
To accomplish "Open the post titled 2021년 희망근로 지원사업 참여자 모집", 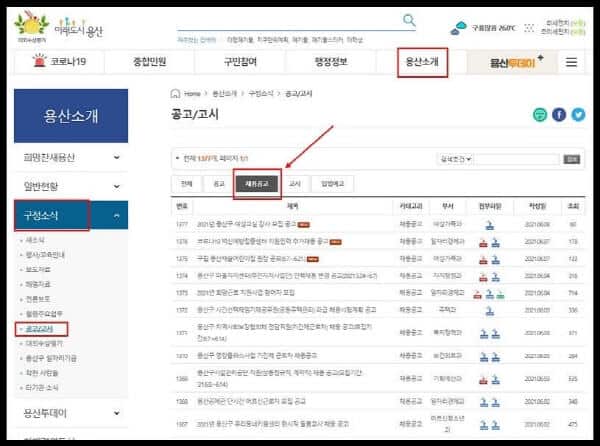I will (246, 293).
